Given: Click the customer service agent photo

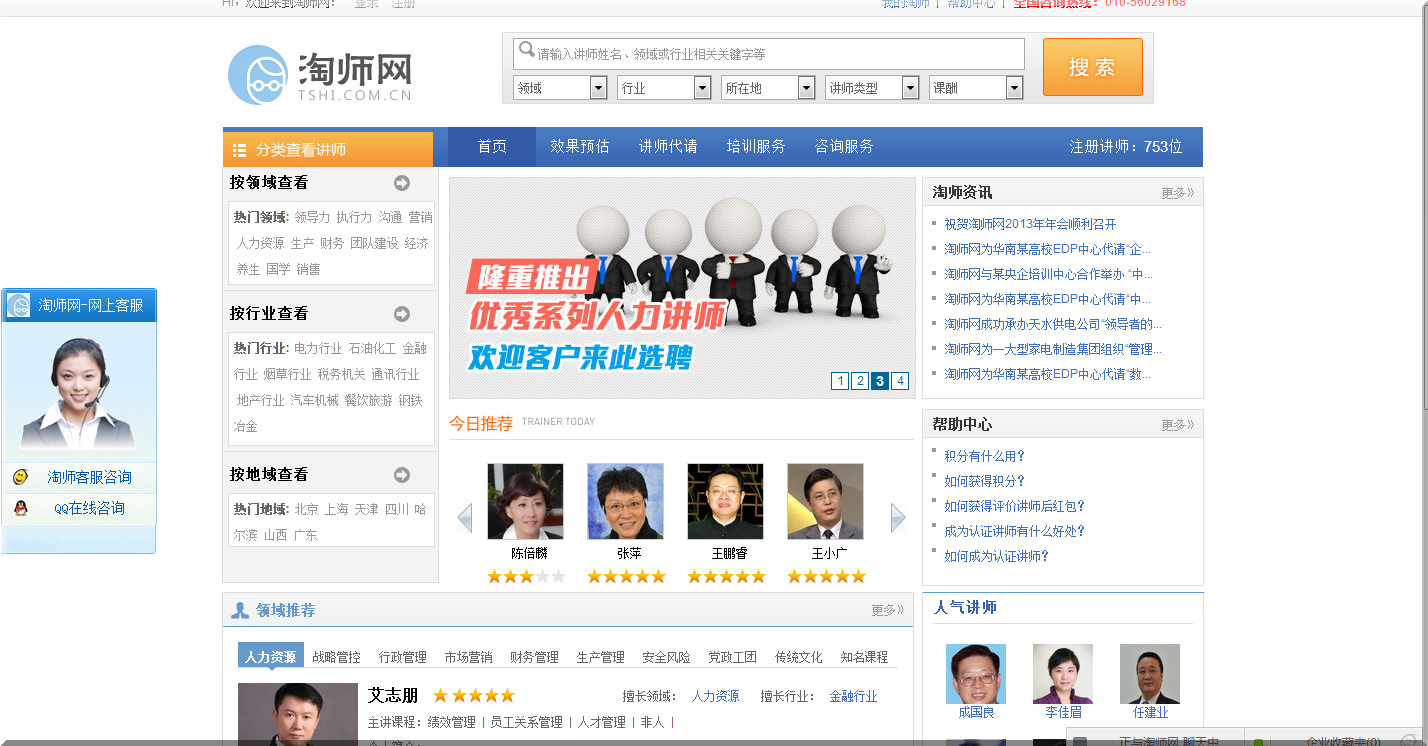Looking at the screenshot, I should coord(78,392).
